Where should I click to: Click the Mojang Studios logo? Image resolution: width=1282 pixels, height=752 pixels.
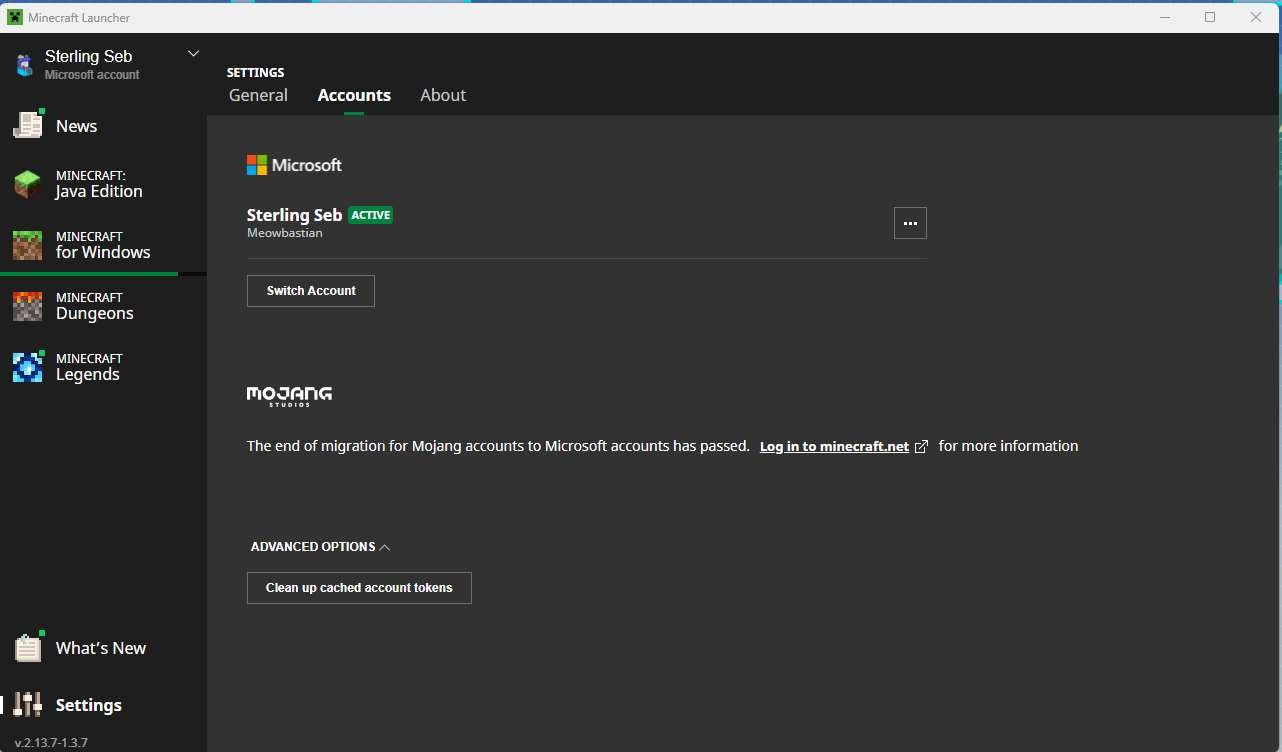tap(289, 396)
